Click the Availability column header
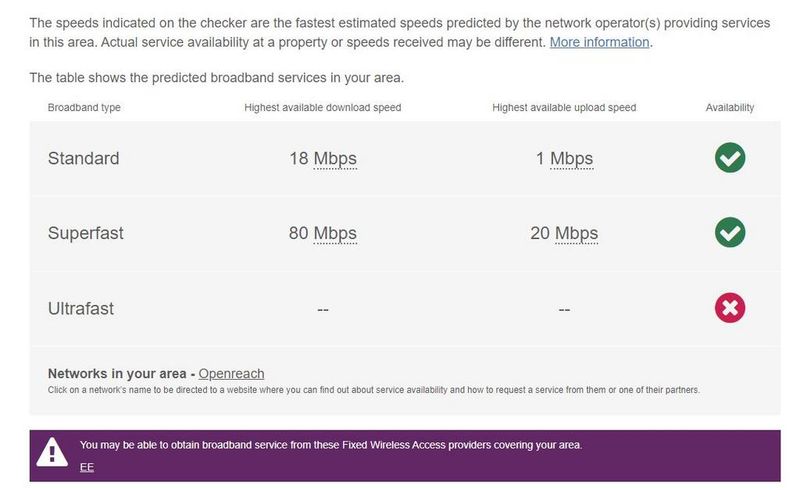Viewport: 800px width, 490px height. (x=730, y=108)
